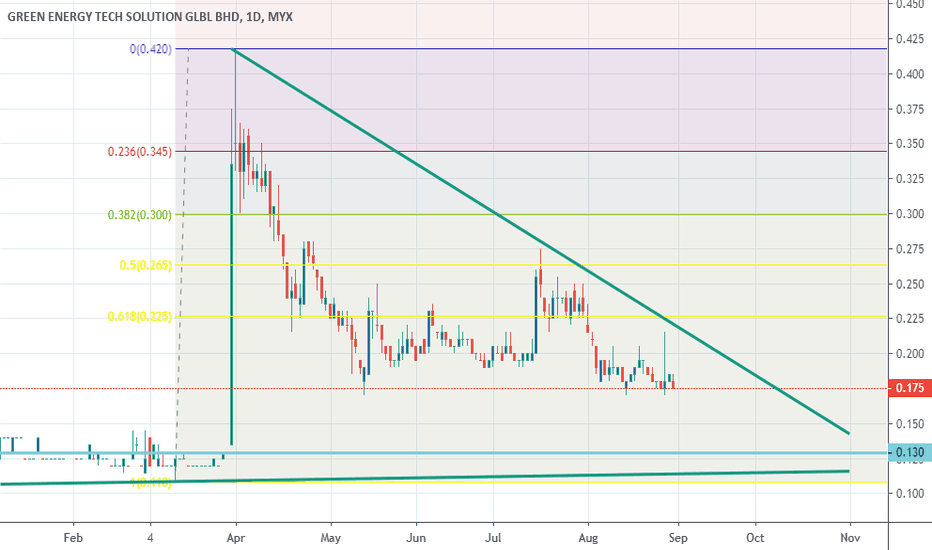Click the 0.300 price scale value
Image resolution: width=932 pixels, height=550 pixels.
point(910,214)
